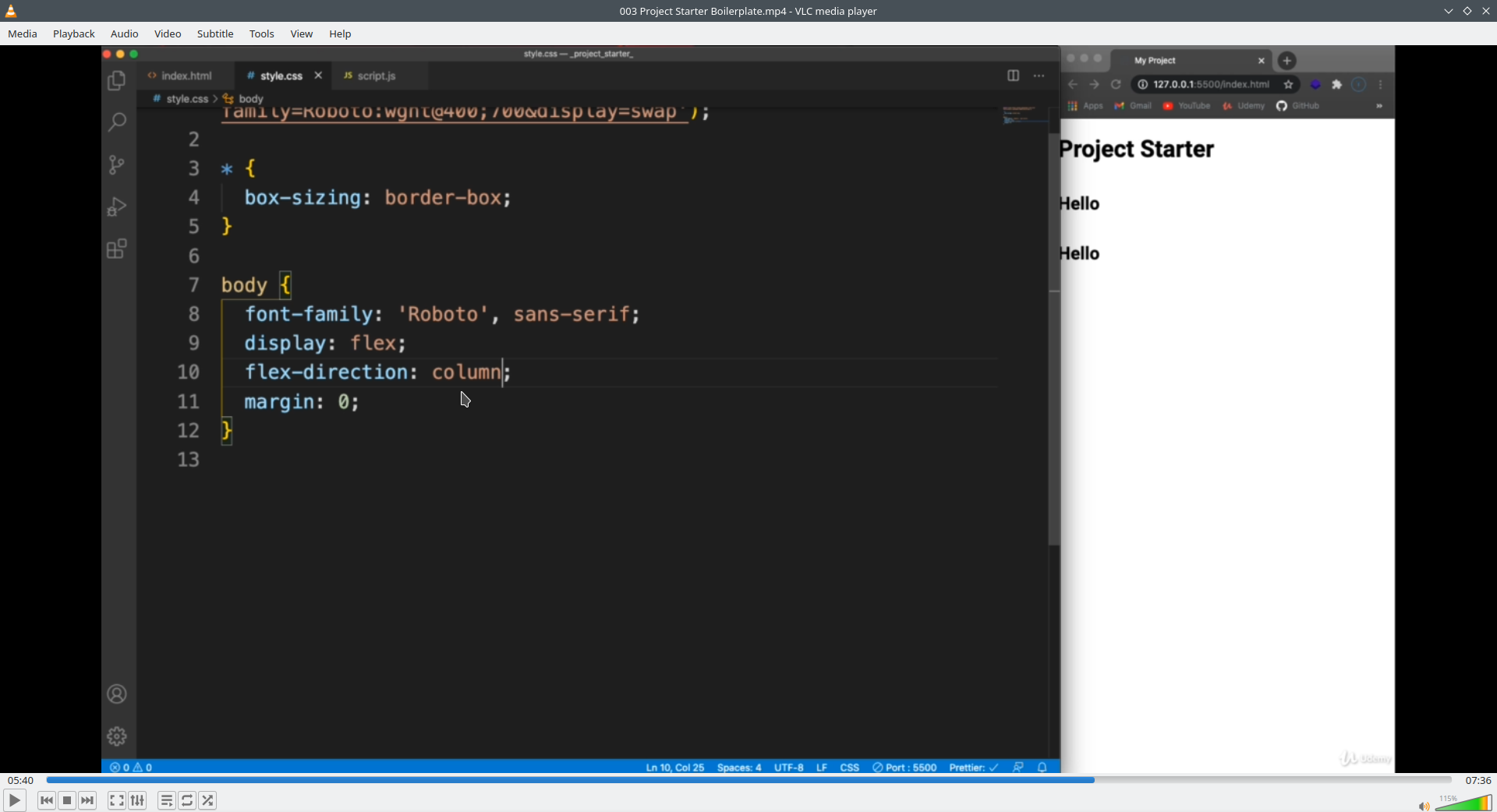Open VS Code Run and Debug icon

point(117,207)
